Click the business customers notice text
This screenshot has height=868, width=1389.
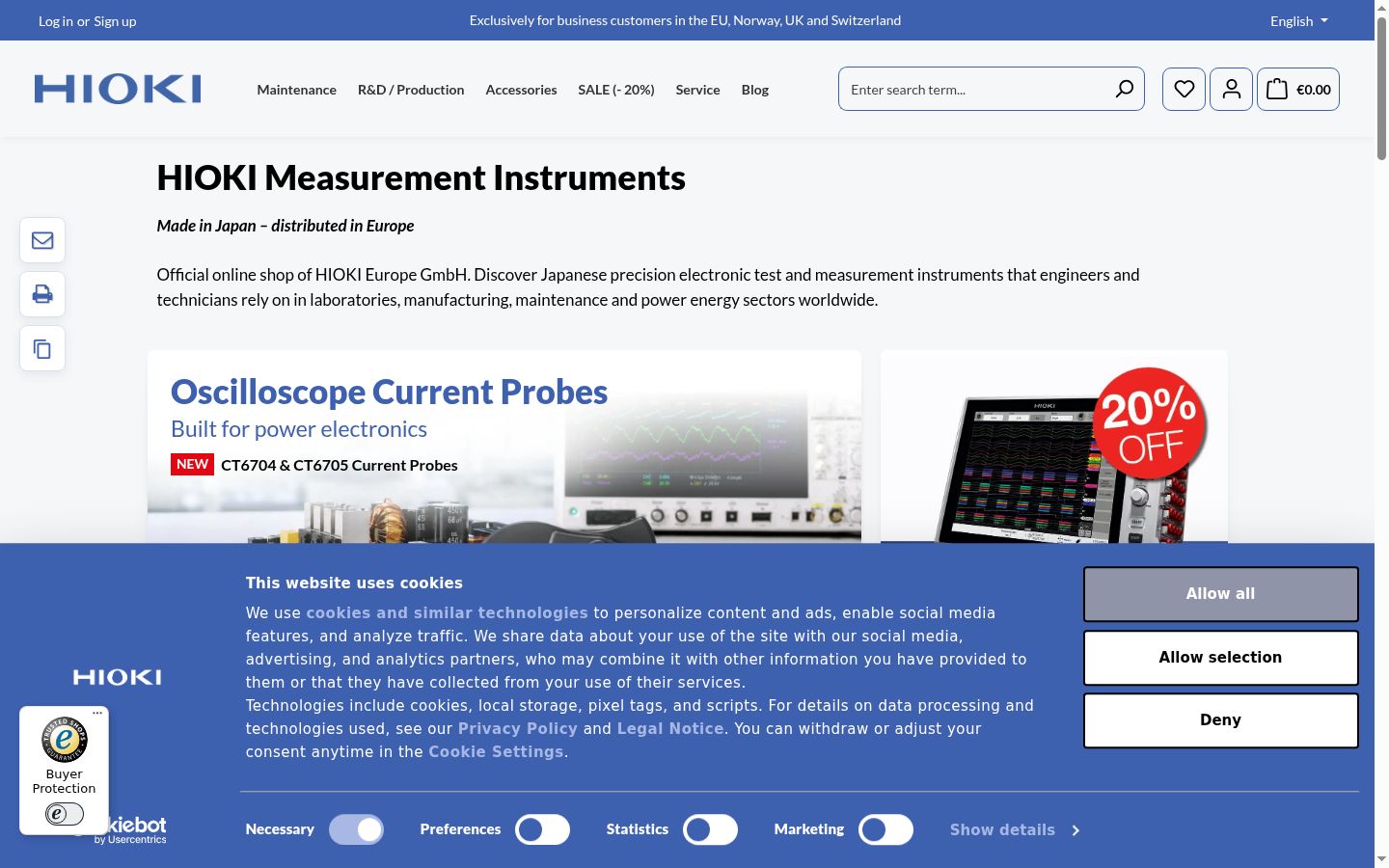click(x=685, y=20)
